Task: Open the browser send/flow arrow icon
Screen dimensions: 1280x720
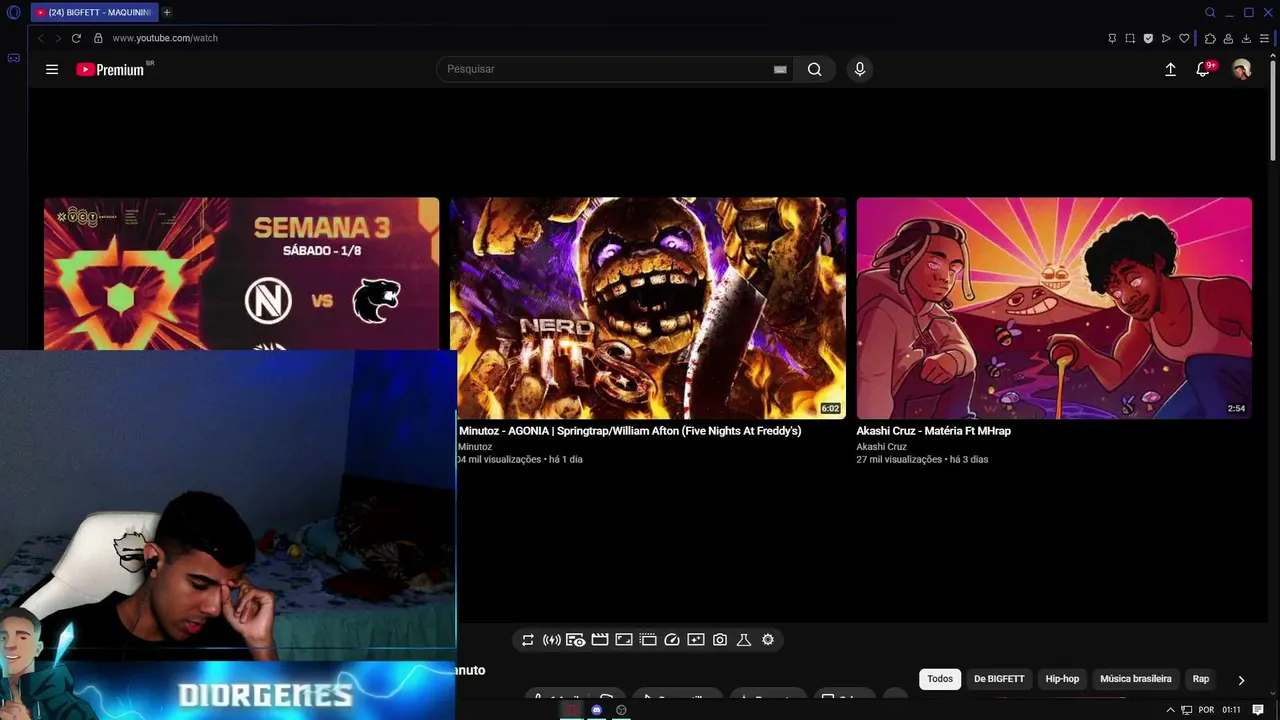Action: pyautogui.click(x=1166, y=38)
